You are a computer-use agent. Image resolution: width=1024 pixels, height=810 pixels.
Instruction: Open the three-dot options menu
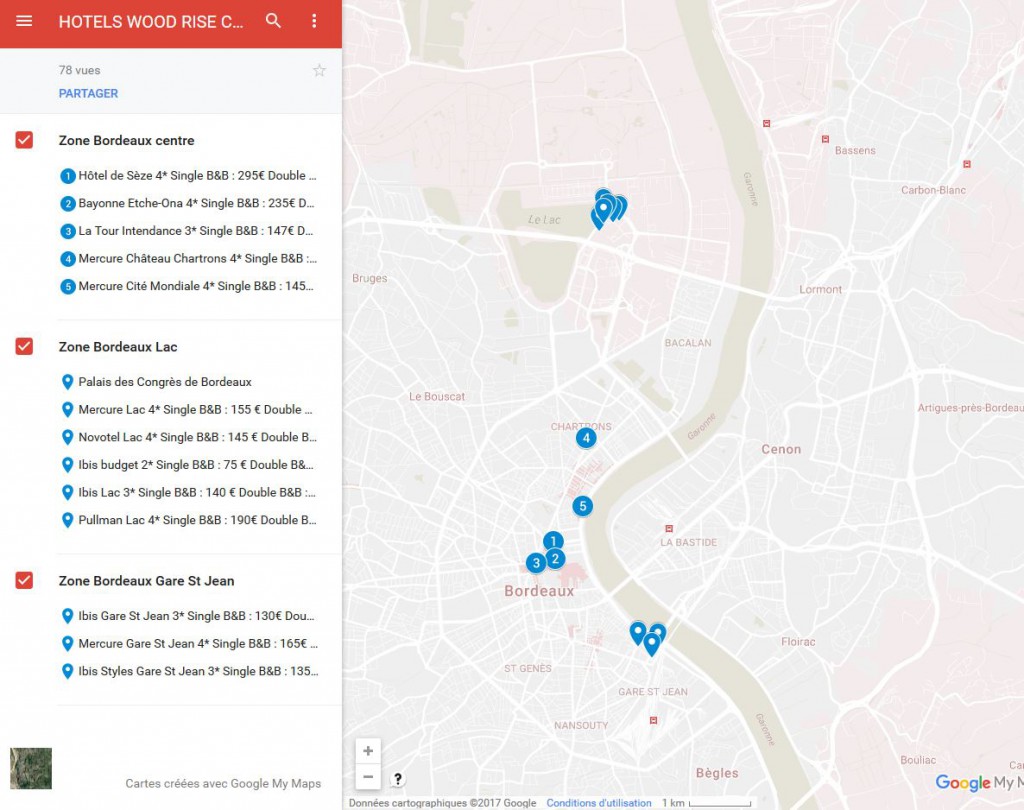coord(314,21)
